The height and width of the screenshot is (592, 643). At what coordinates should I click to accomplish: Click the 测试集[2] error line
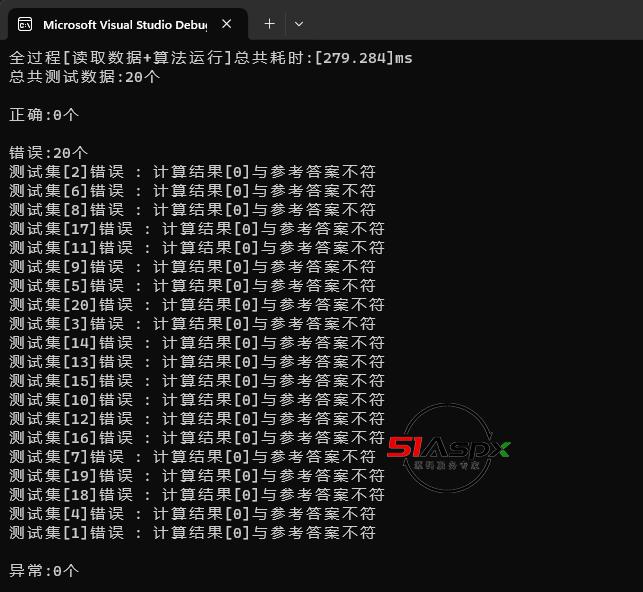click(192, 172)
